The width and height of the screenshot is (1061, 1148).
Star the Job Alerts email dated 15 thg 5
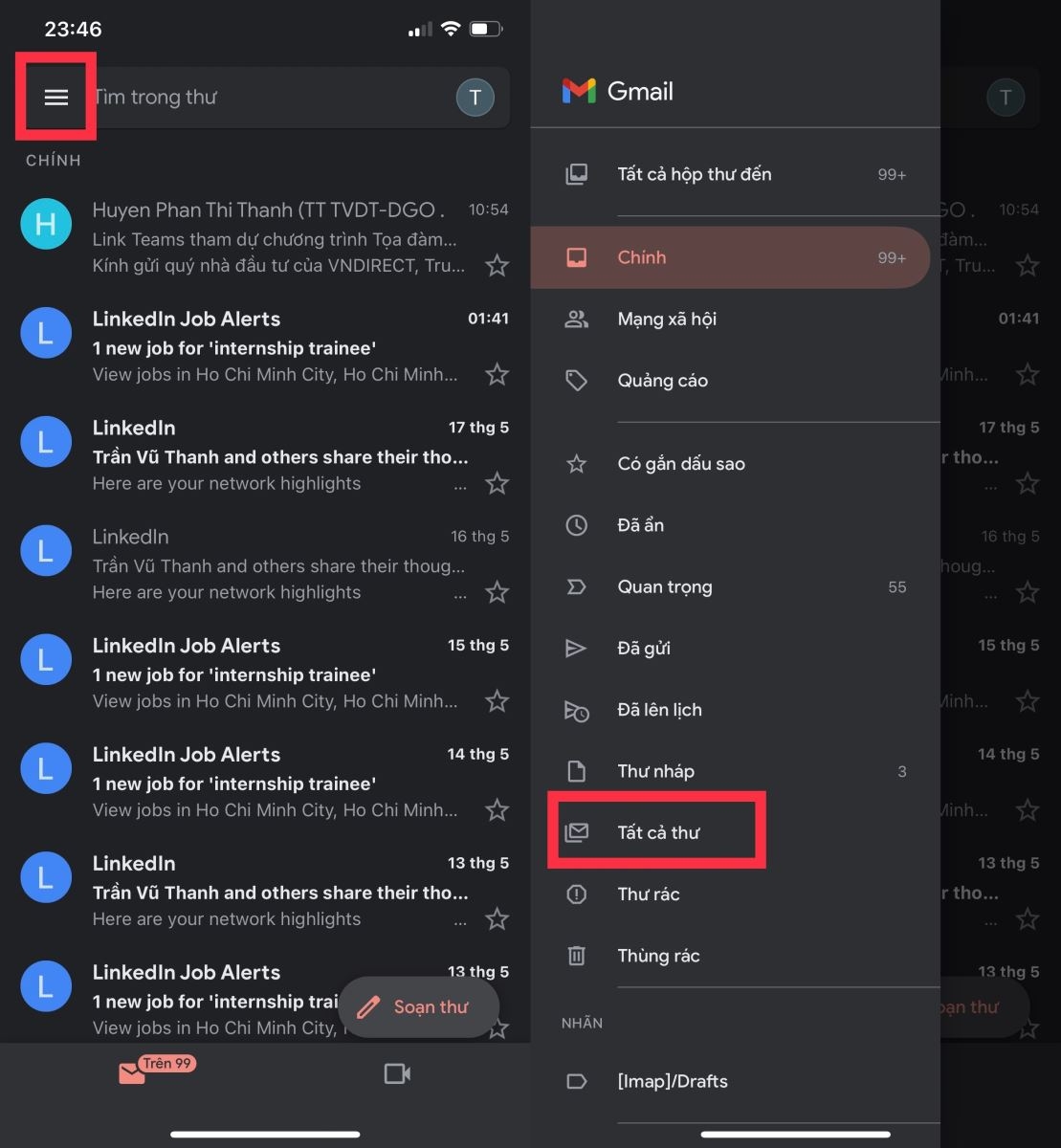coord(497,701)
